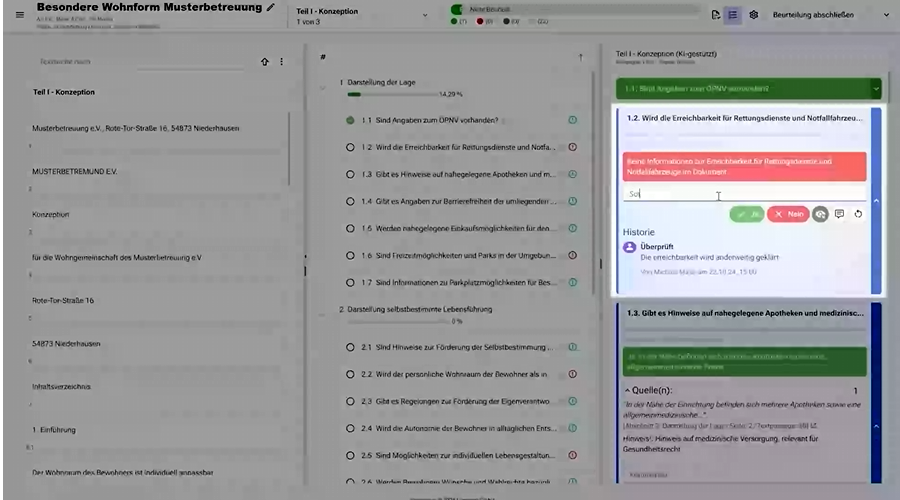Click into the Textsuche search field

coord(142,61)
